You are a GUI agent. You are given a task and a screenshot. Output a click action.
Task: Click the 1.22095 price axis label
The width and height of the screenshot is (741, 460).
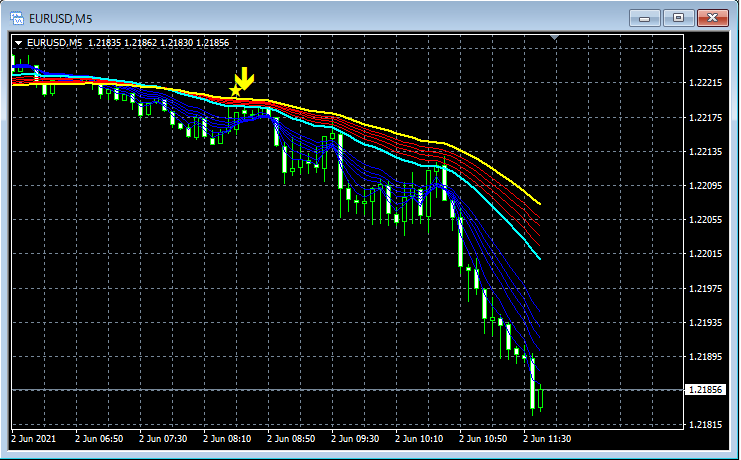pyautogui.click(x=706, y=185)
